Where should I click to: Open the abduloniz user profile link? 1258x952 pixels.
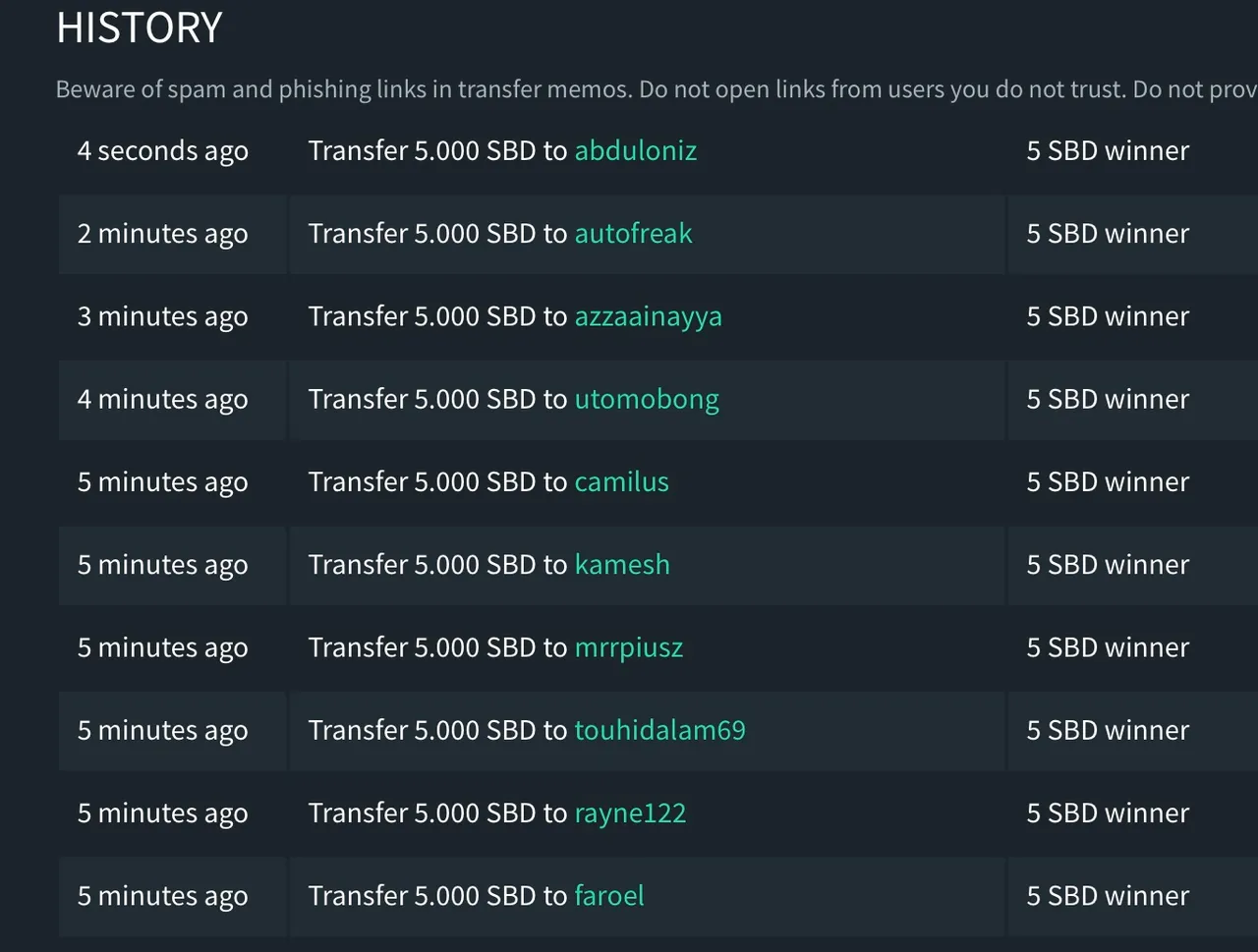coord(636,150)
